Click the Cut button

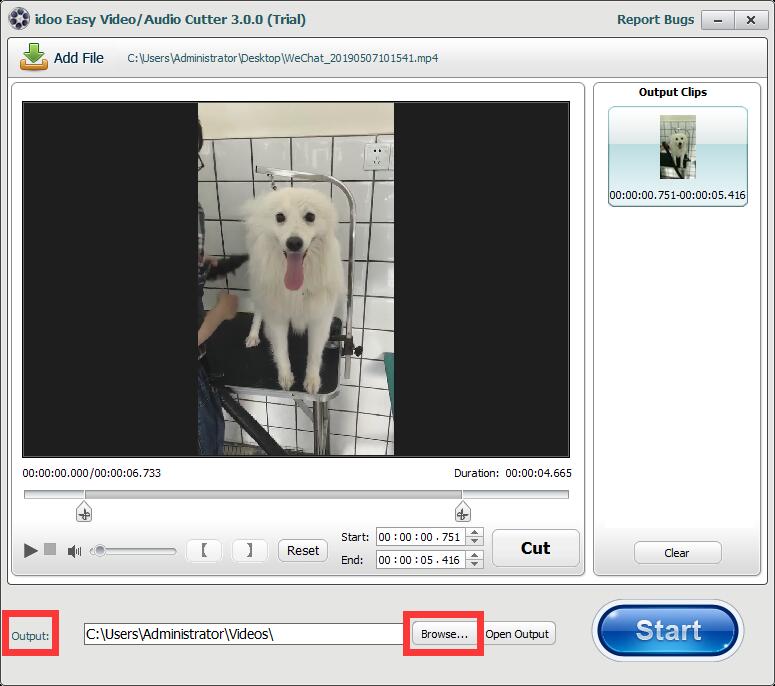click(x=535, y=548)
